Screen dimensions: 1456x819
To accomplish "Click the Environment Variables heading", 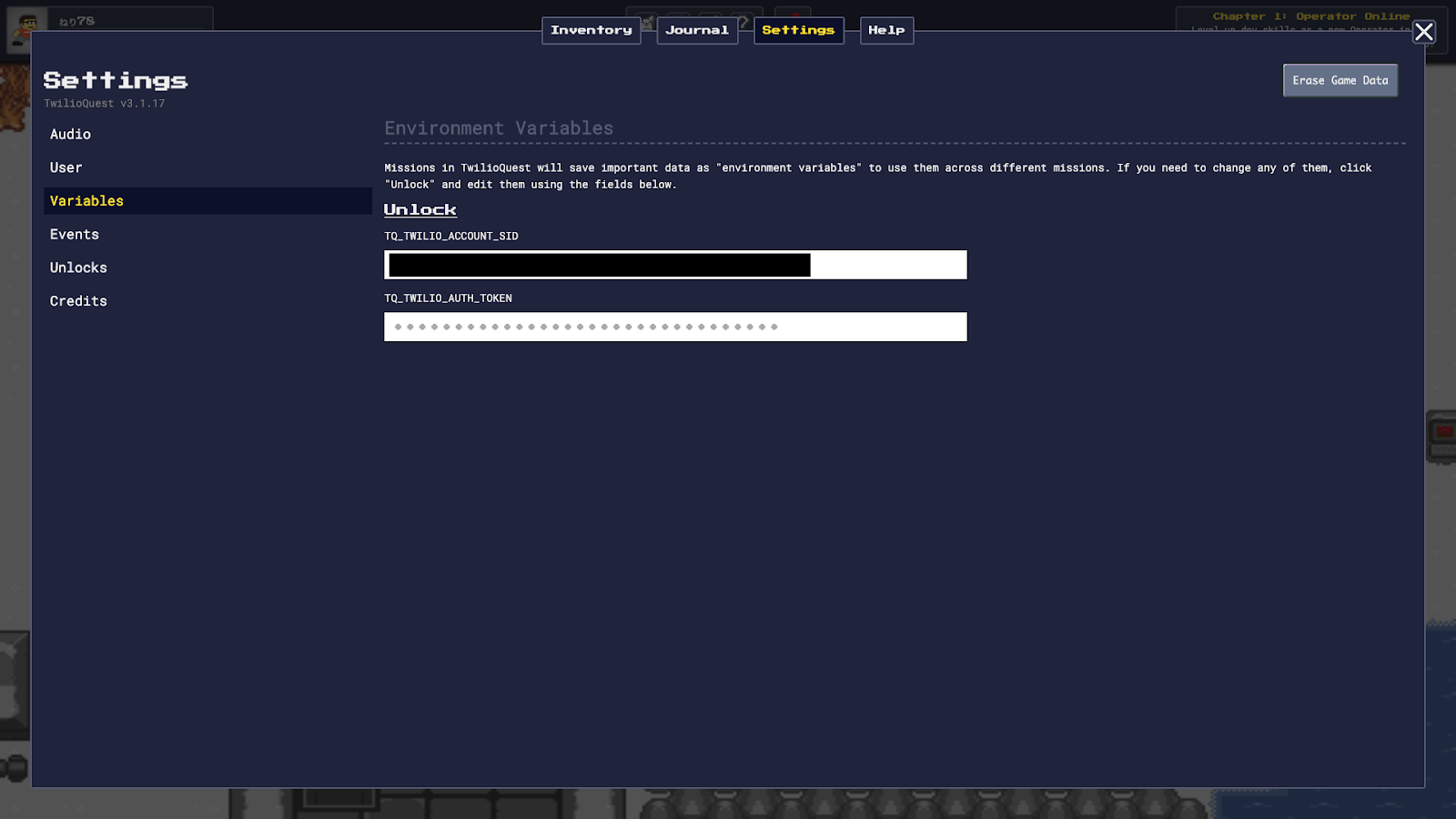I will (x=499, y=128).
